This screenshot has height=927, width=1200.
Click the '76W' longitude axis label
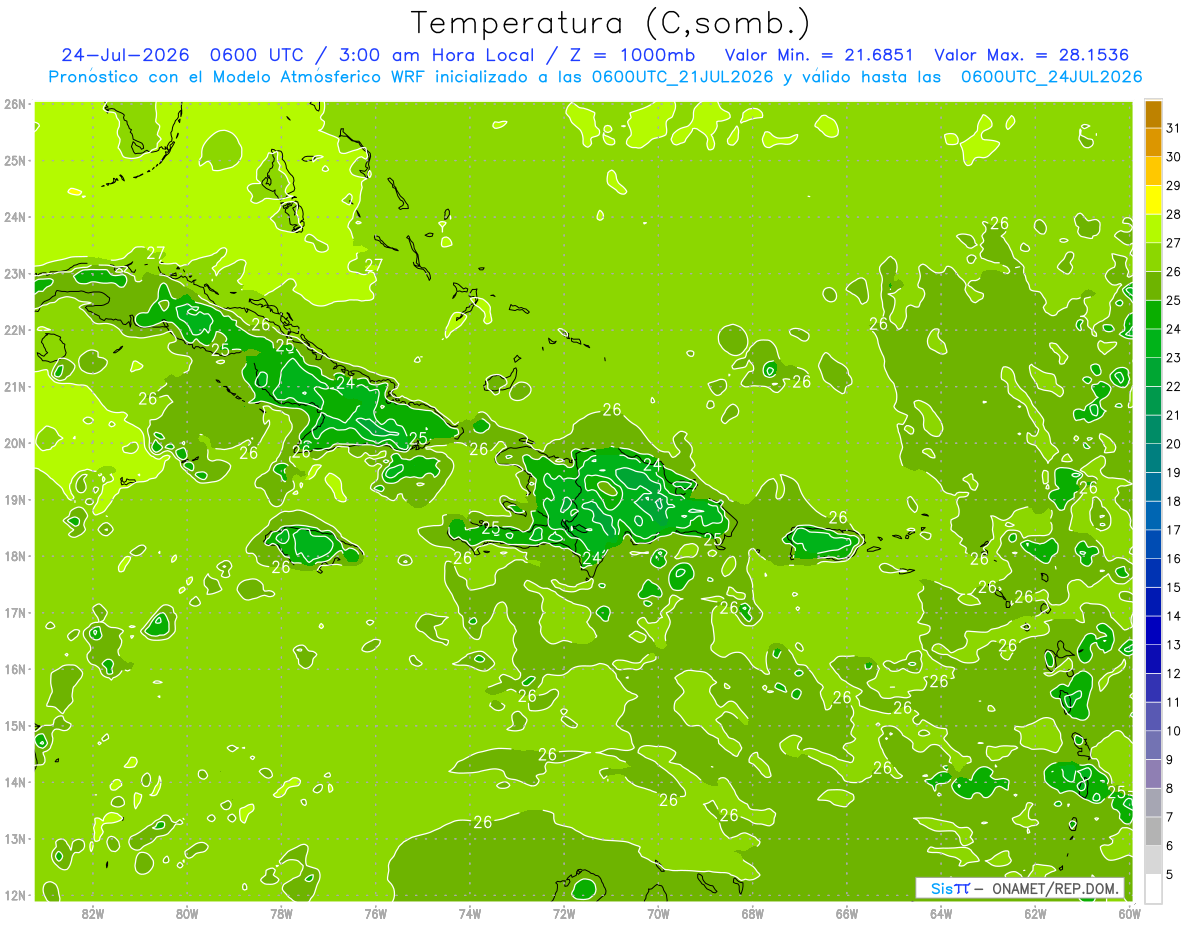click(376, 913)
